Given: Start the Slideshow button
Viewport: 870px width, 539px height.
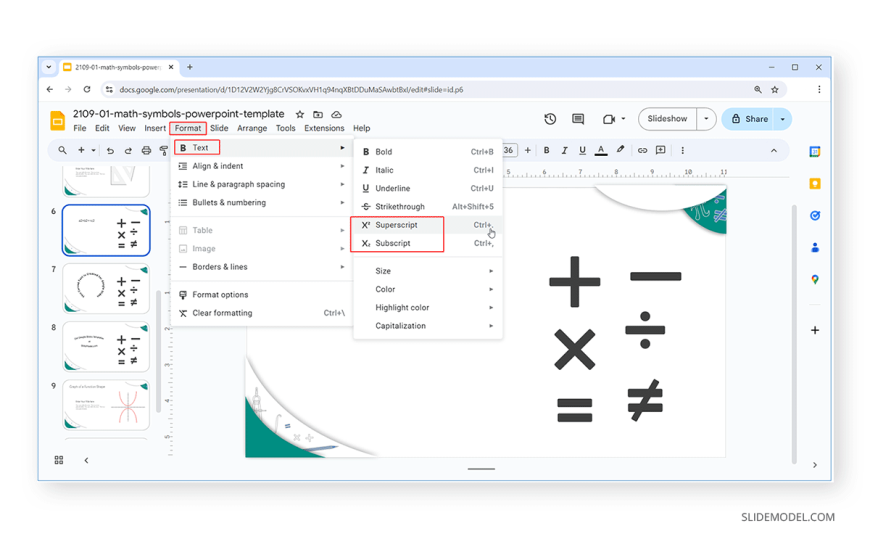Looking at the screenshot, I should click(667, 119).
